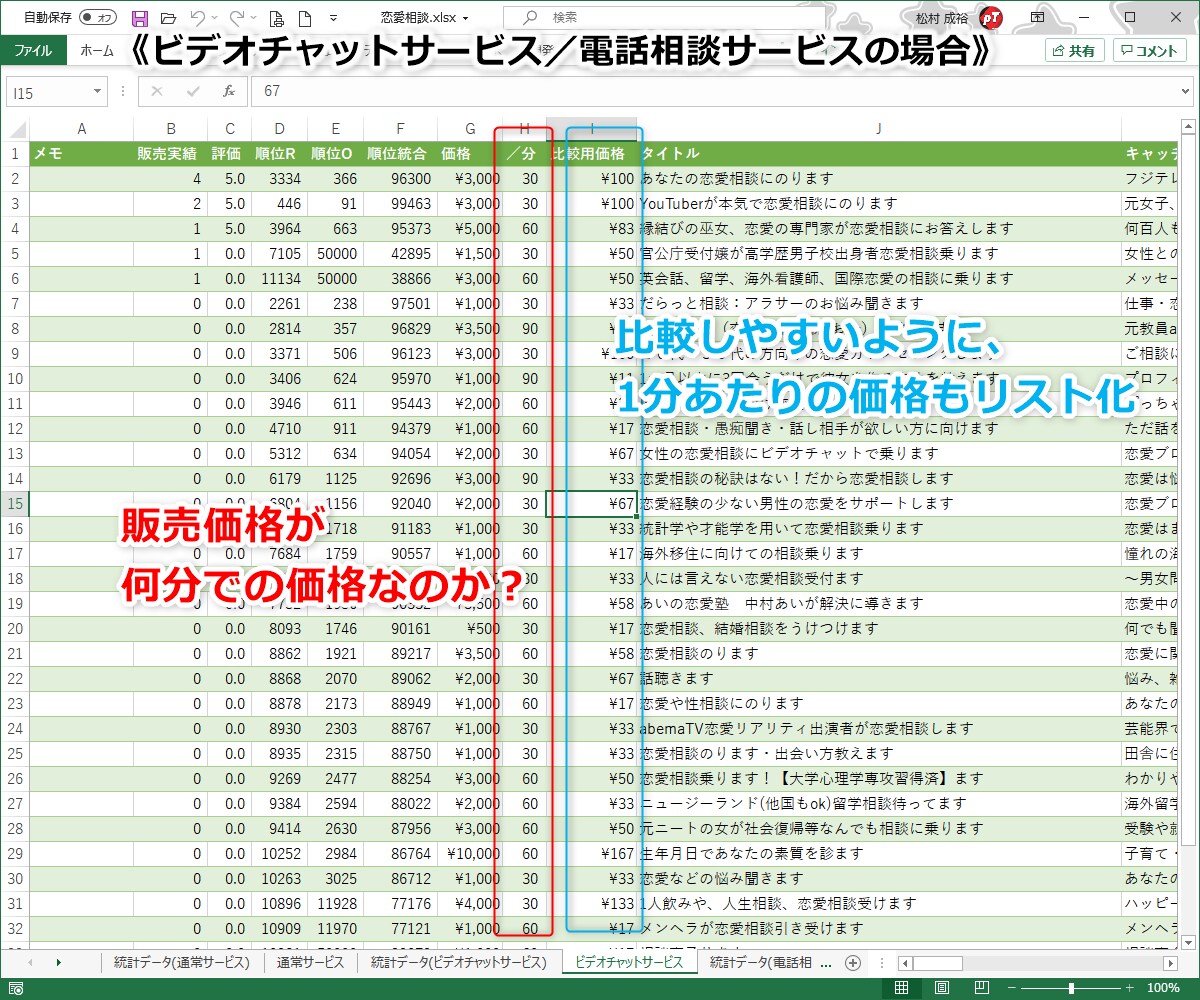This screenshot has height=1000, width=1200.
Task: Click the Save floppy disk icon
Action: 139,17
